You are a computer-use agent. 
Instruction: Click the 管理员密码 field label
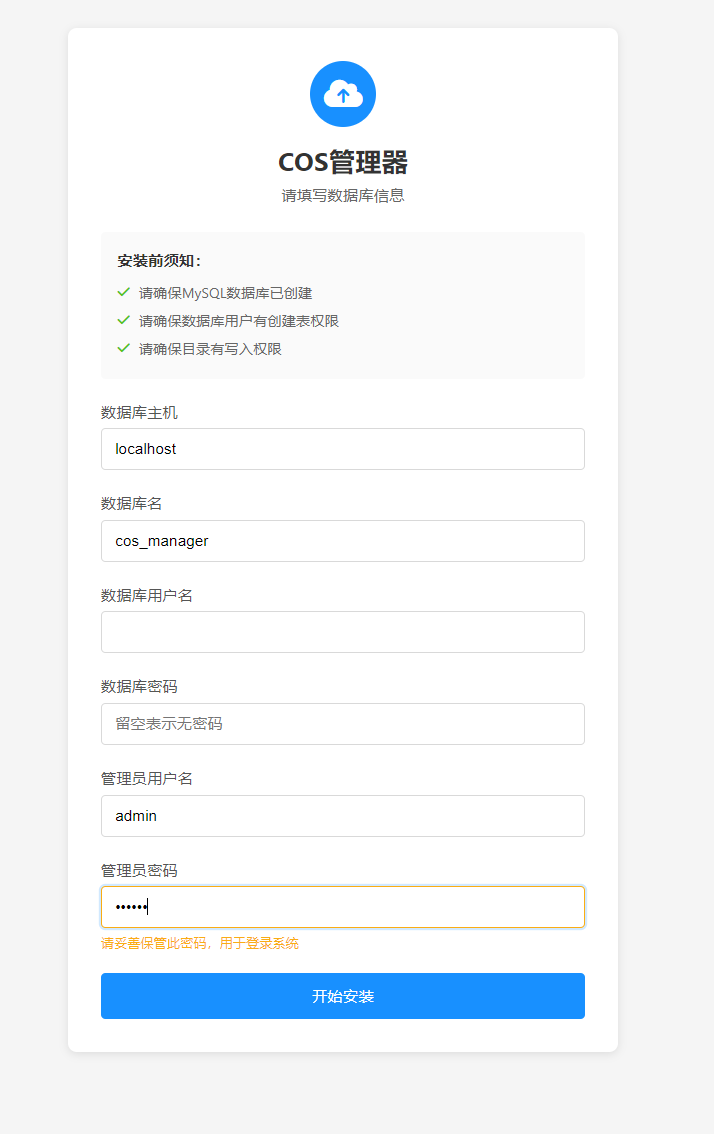[x=139, y=870]
